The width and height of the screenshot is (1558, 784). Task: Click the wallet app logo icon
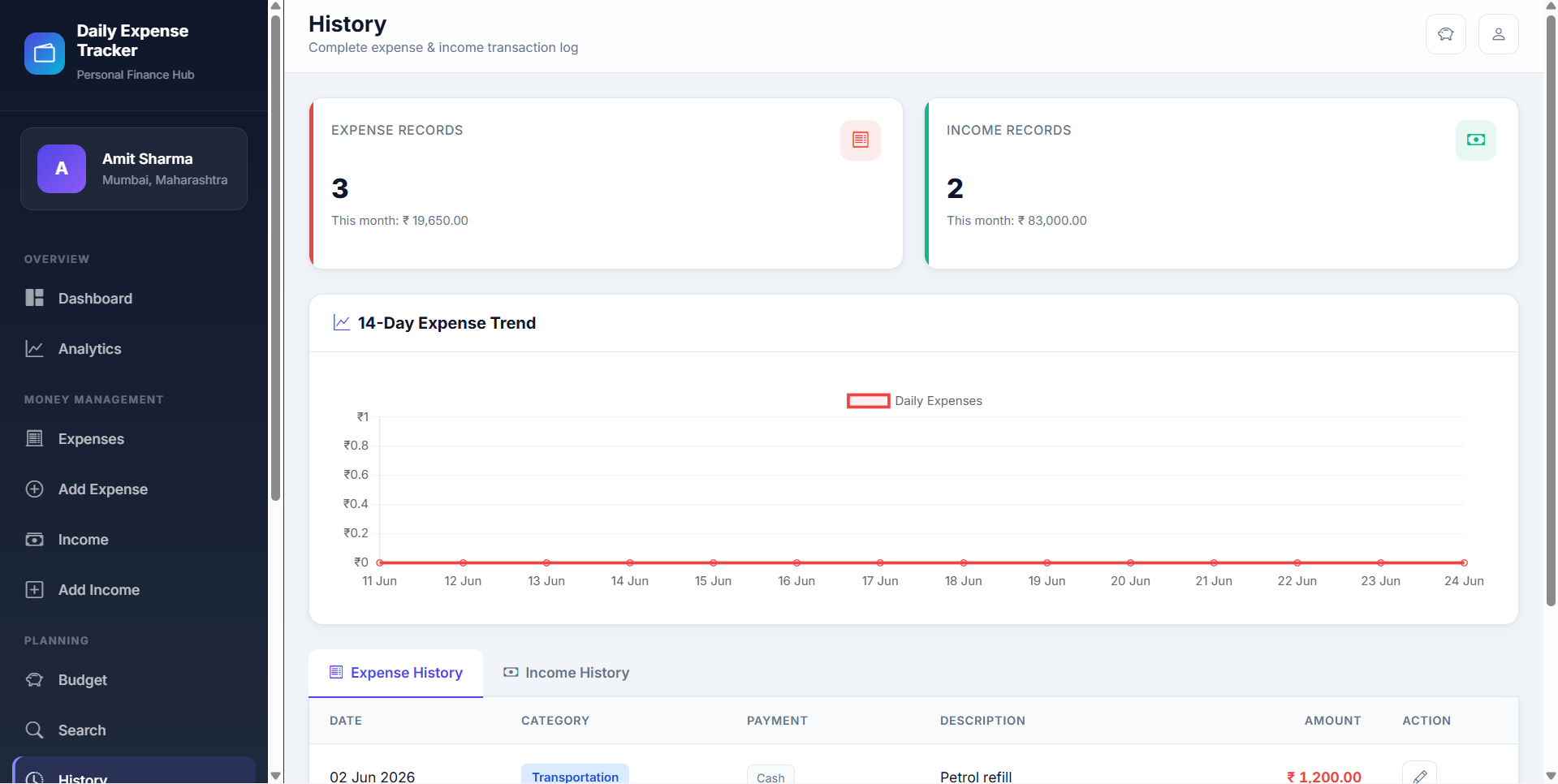point(45,54)
